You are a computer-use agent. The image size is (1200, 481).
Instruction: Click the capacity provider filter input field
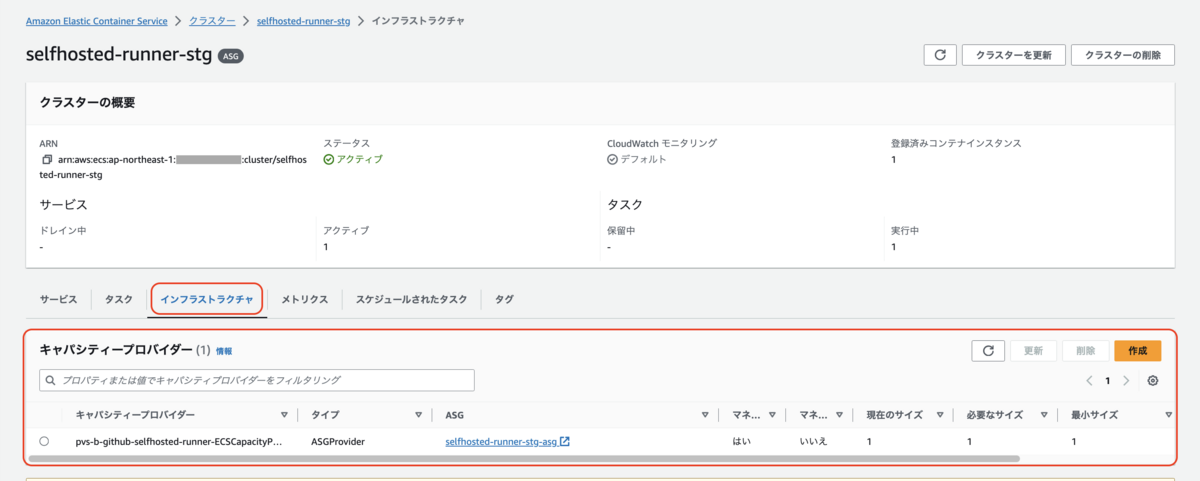256,380
